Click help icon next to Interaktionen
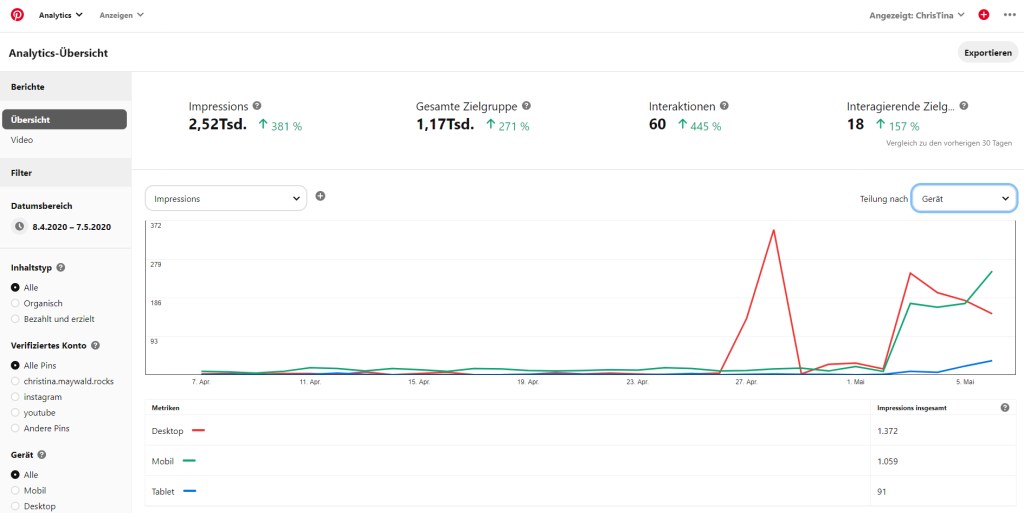Image resolution: width=1024 pixels, height=513 pixels. (724, 106)
